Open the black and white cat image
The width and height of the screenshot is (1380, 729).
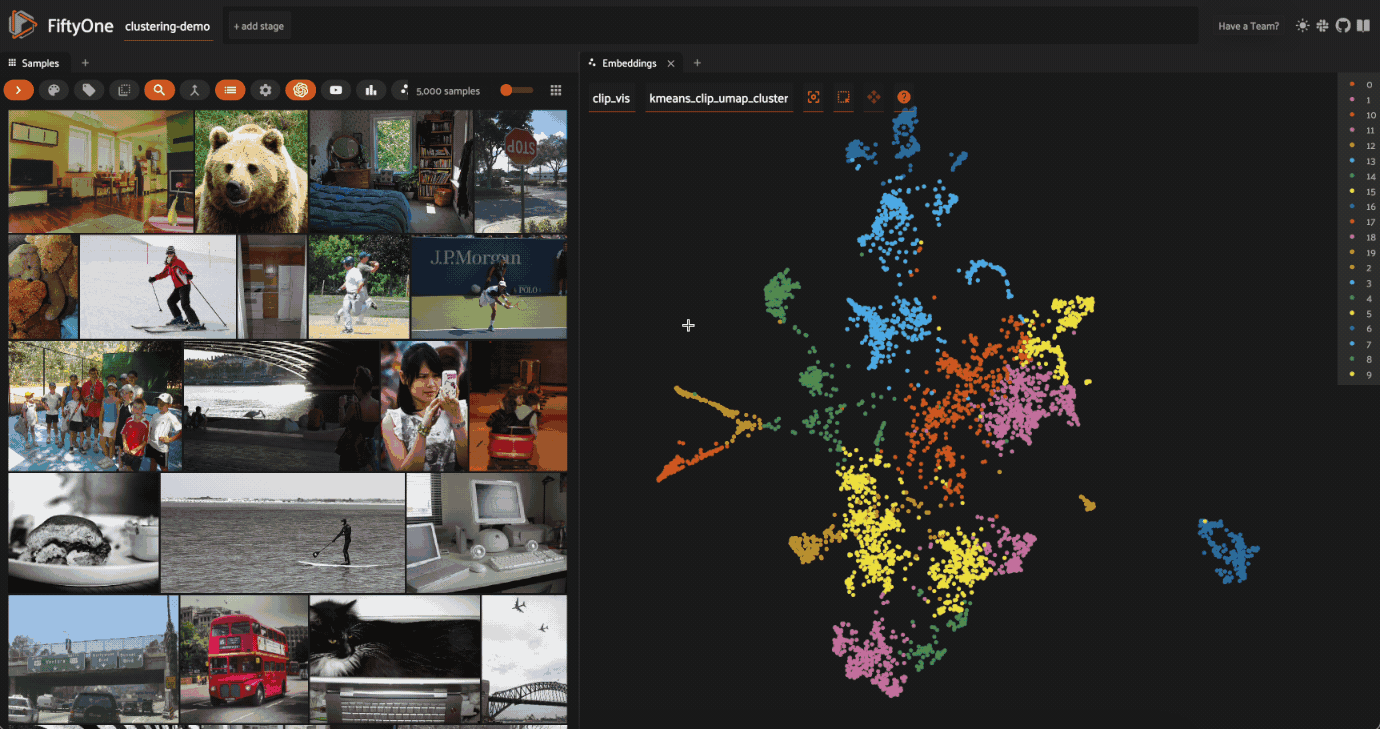395,658
